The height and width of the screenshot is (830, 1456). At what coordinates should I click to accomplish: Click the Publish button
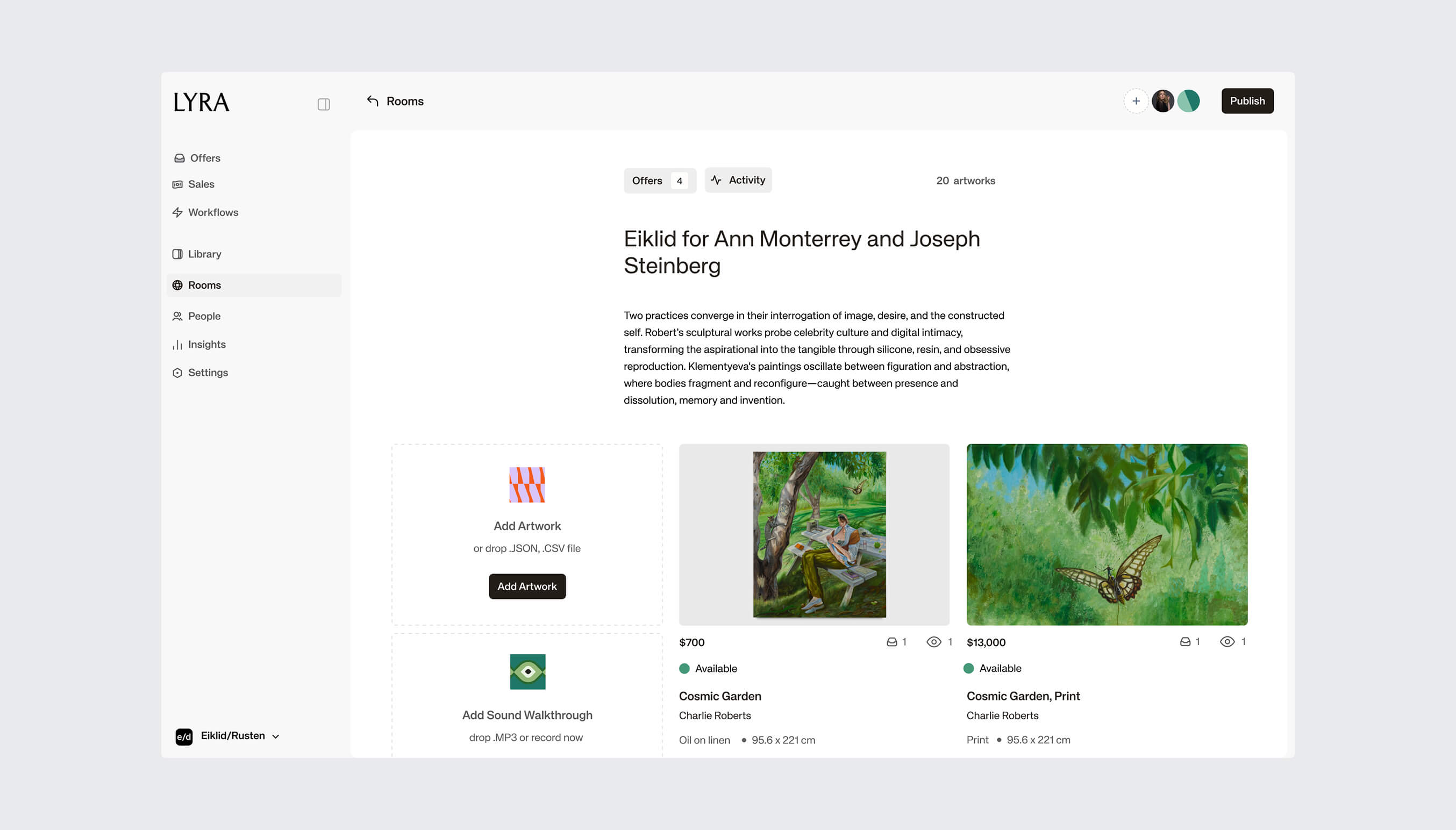point(1247,101)
